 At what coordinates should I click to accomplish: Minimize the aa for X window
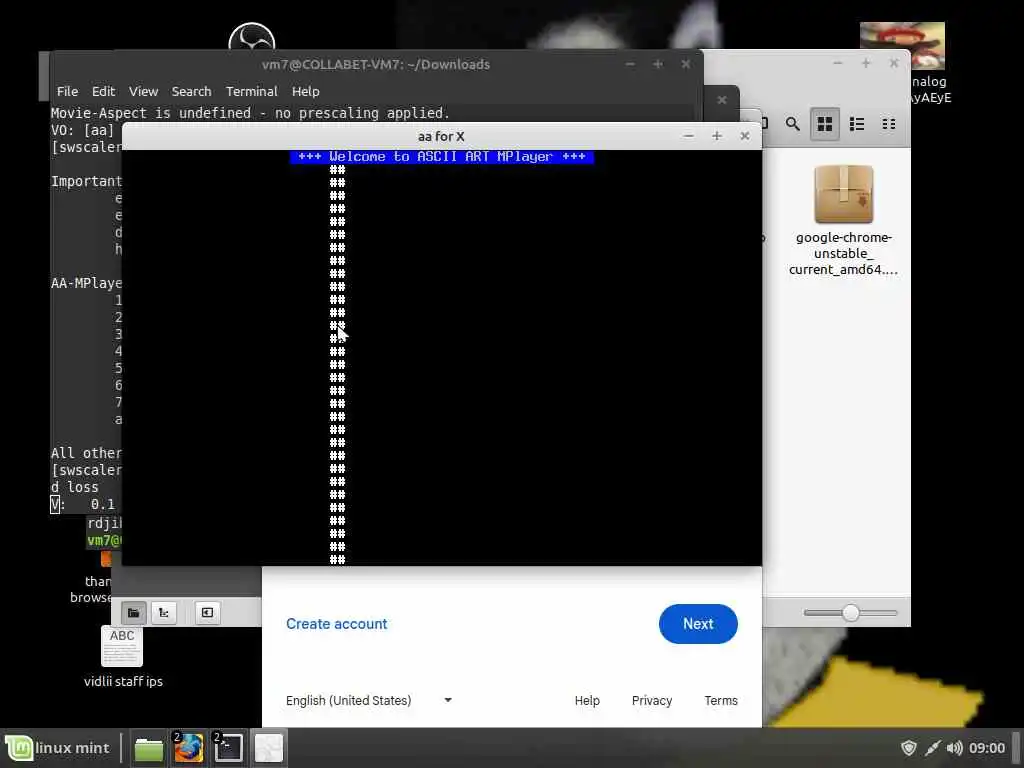coord(688,136)
